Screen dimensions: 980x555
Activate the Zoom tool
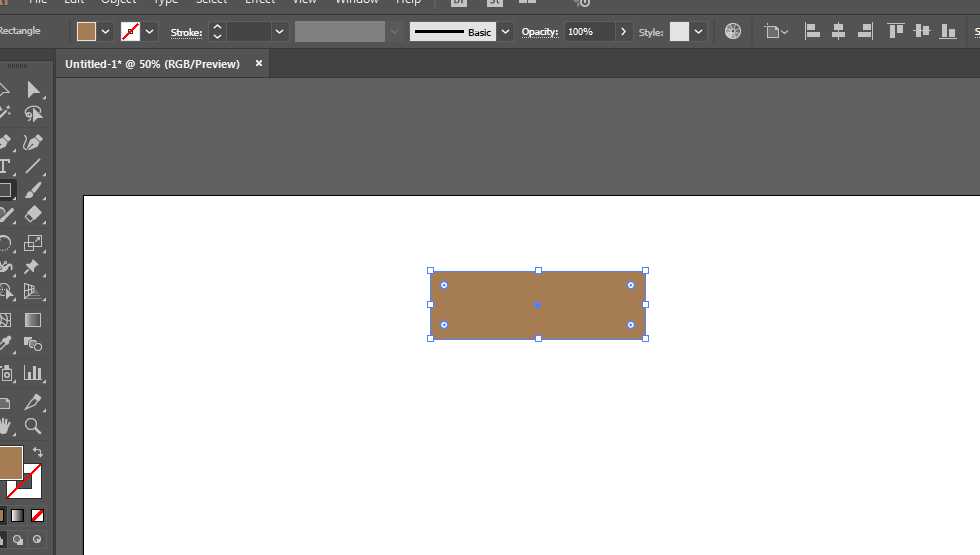(x=33, y=426)
